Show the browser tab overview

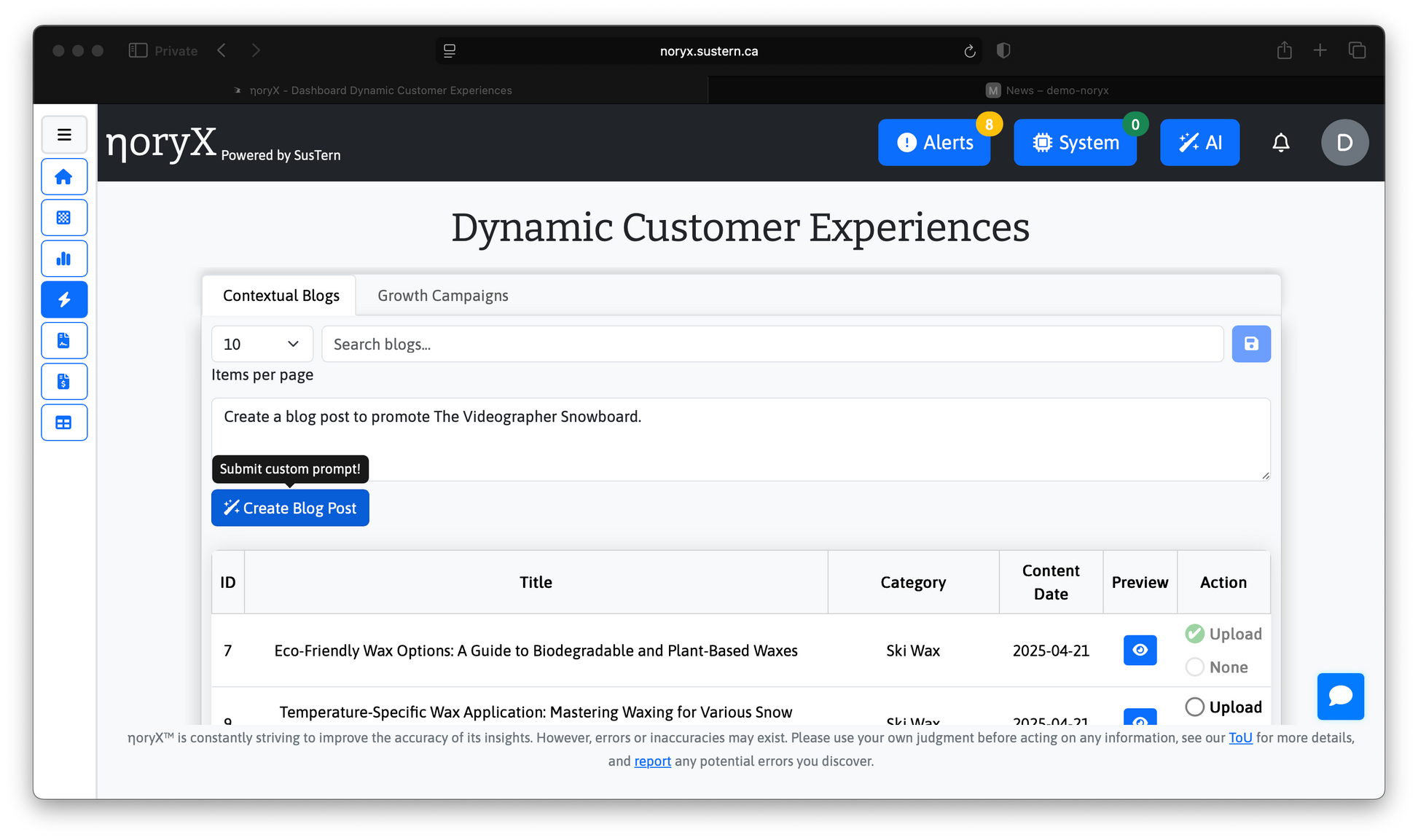click(x=1357, y=50)
